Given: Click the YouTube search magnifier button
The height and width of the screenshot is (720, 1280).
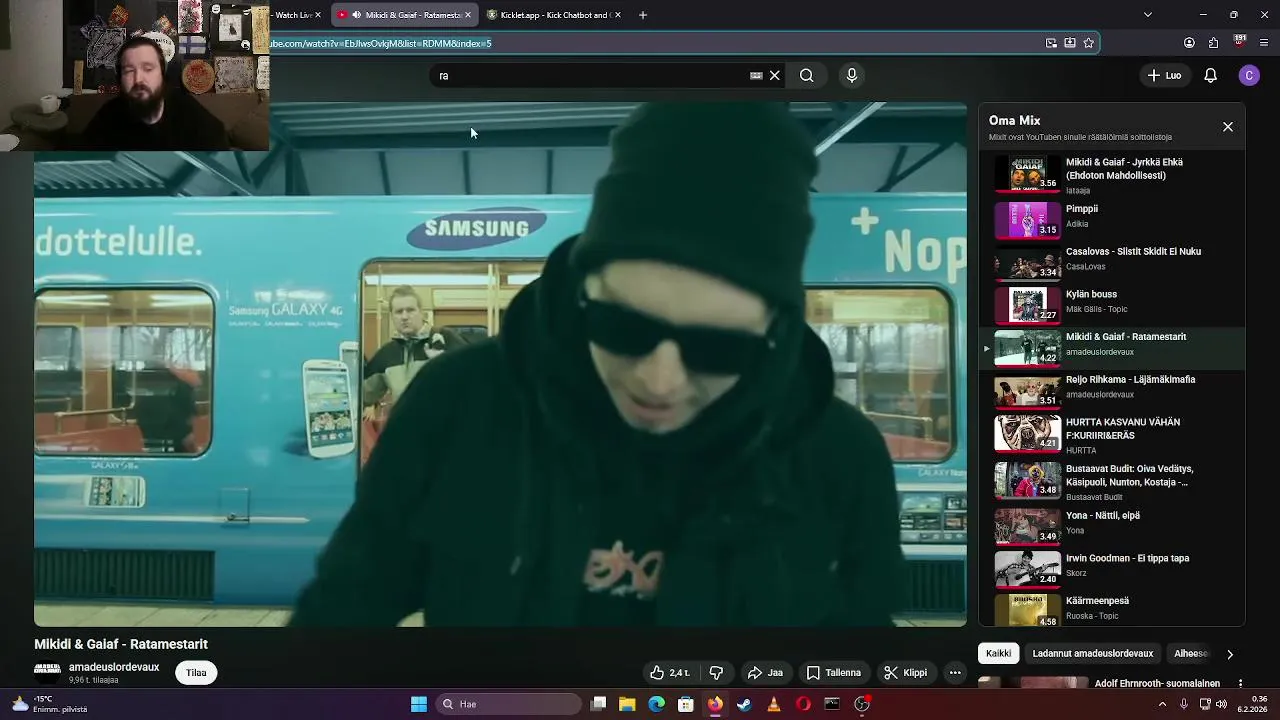Looking at the screenshot, I should pos(806,75).
